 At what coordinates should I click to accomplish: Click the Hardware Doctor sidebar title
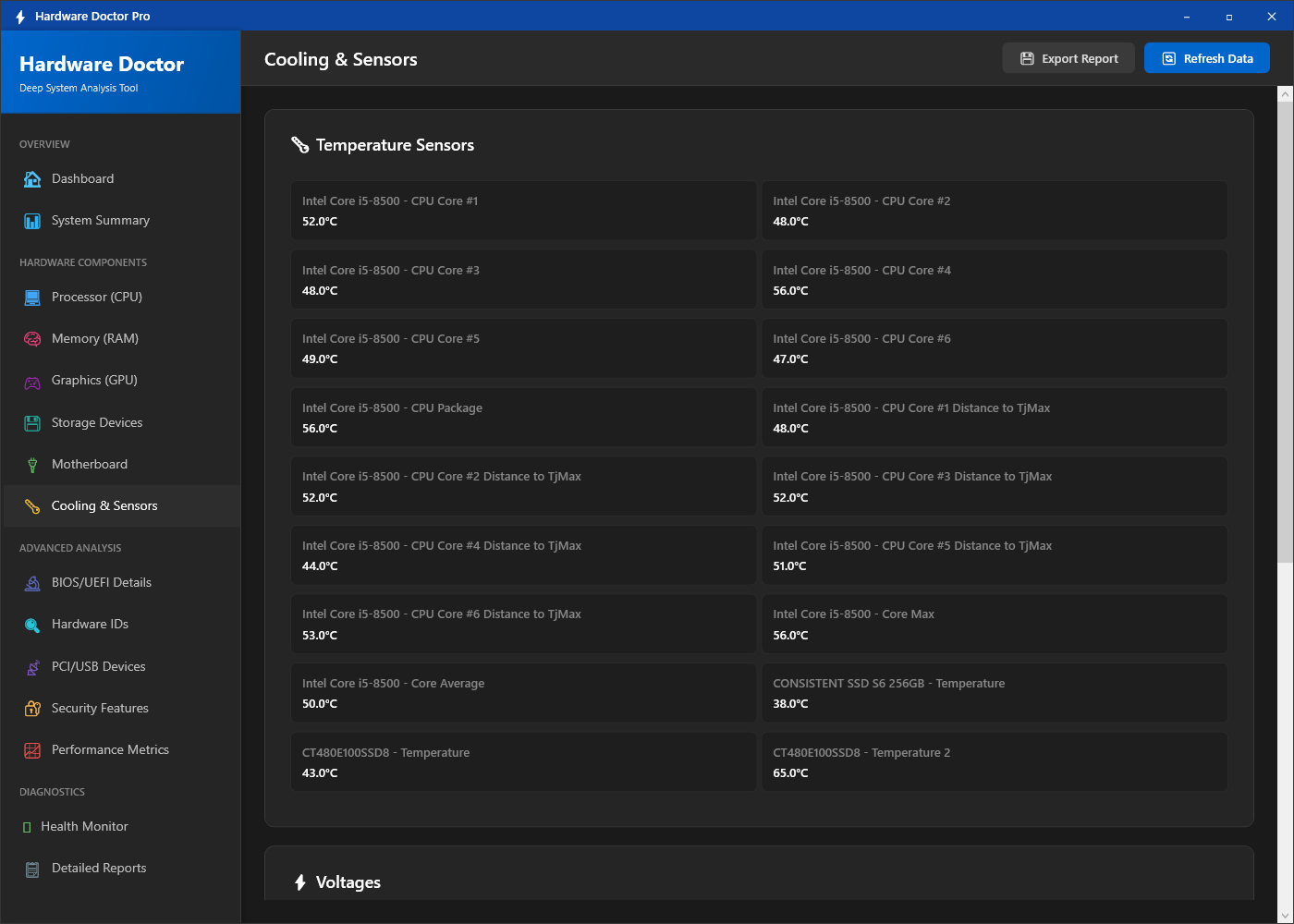coord(102,65)
